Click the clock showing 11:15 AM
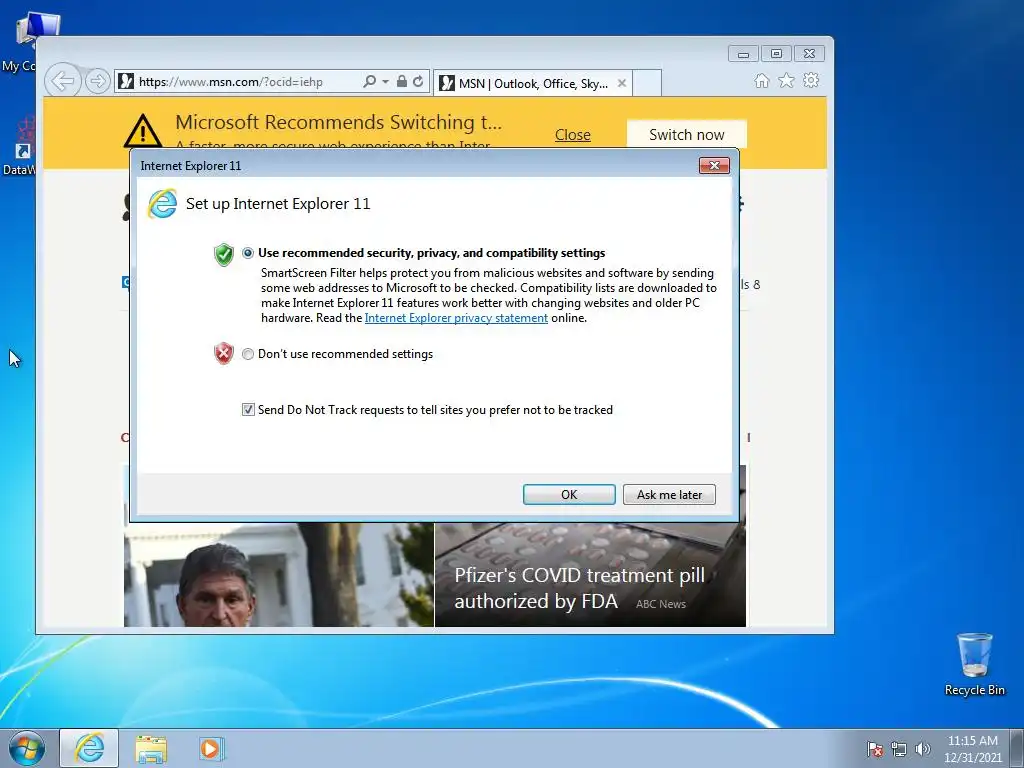This screenshot has width=1024, height=768. click(972, 749)
